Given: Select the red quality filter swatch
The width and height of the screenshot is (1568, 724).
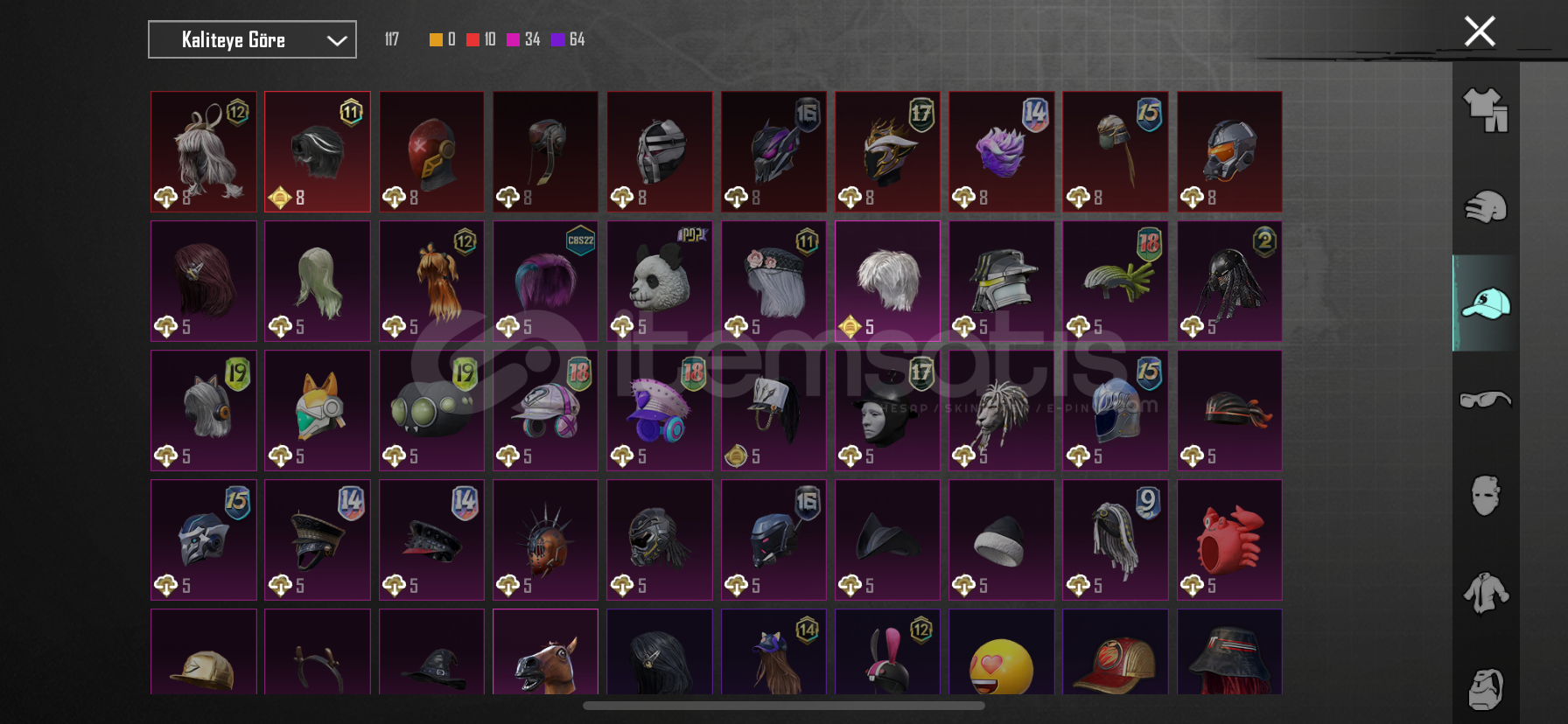Looking at the screenshot, I should click(x=472, y=39).
